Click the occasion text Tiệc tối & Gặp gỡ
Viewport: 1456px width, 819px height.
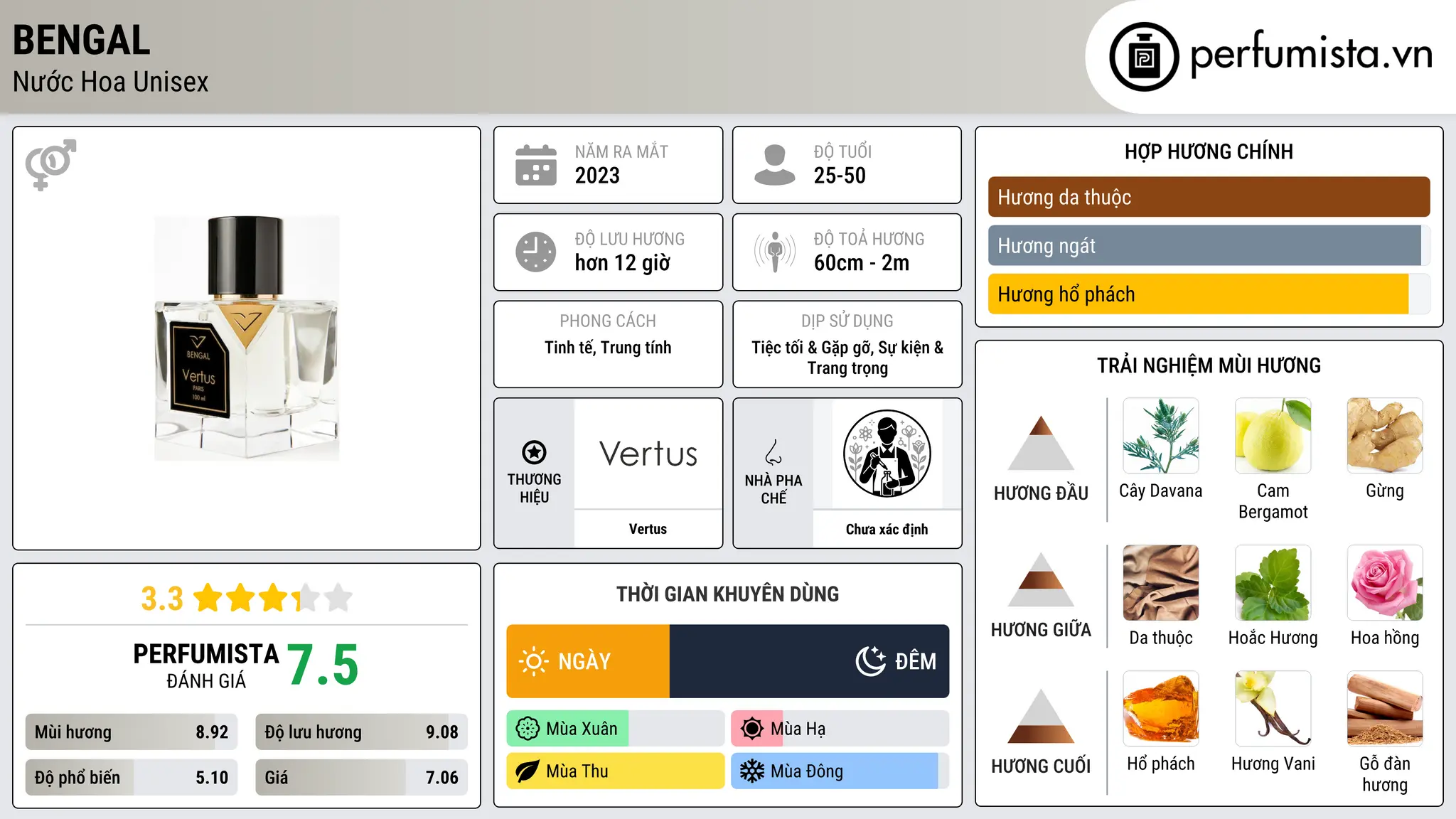[x=813, y=348]
